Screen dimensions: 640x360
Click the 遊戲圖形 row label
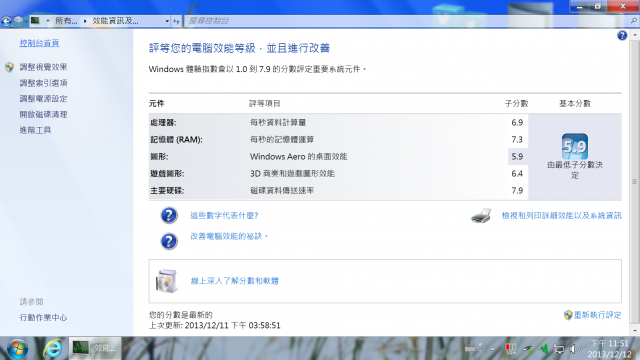[167, 173]
